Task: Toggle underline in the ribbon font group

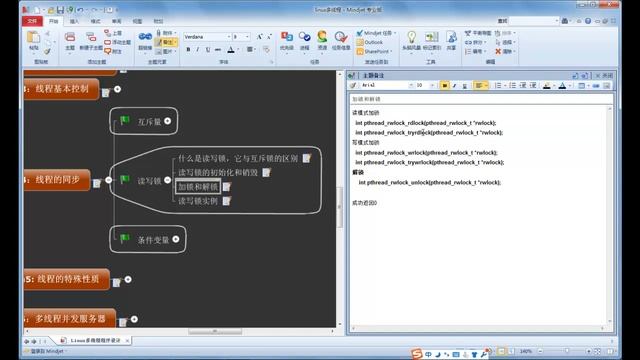Action: pos(208,49)
